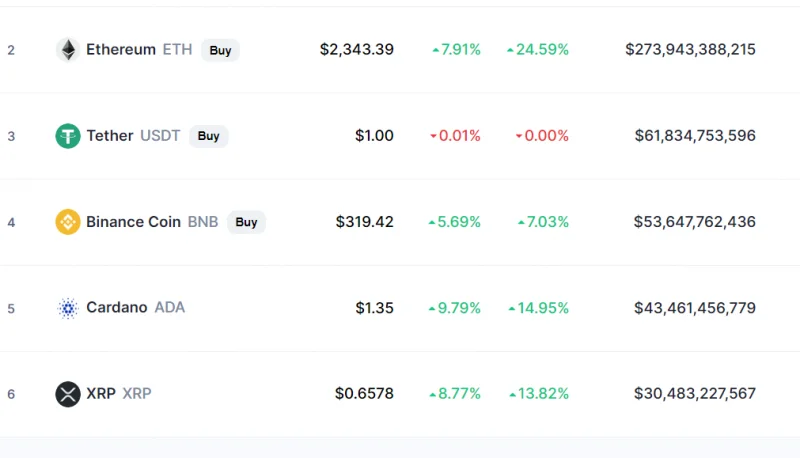The image size is (800, 458).
Task: Click the green up arrow beside 13.82%
Action: click(x=512, y=394)
